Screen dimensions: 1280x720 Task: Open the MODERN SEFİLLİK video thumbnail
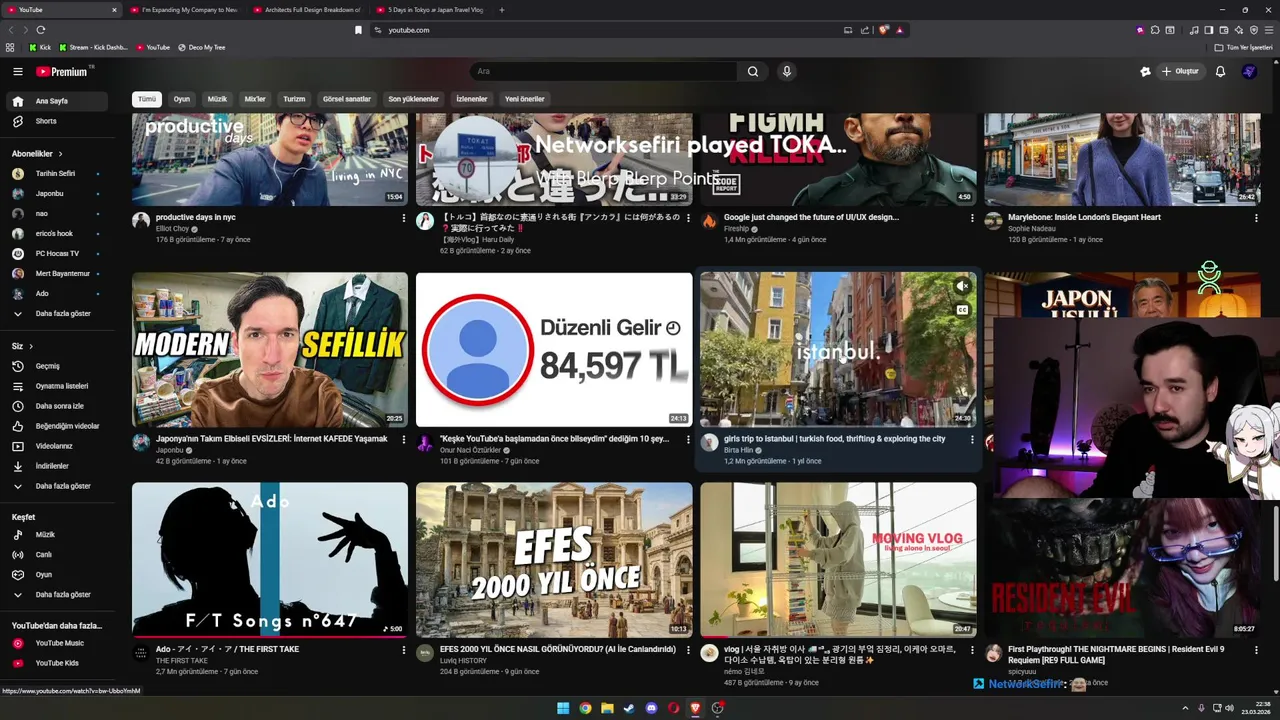[270, 350]
